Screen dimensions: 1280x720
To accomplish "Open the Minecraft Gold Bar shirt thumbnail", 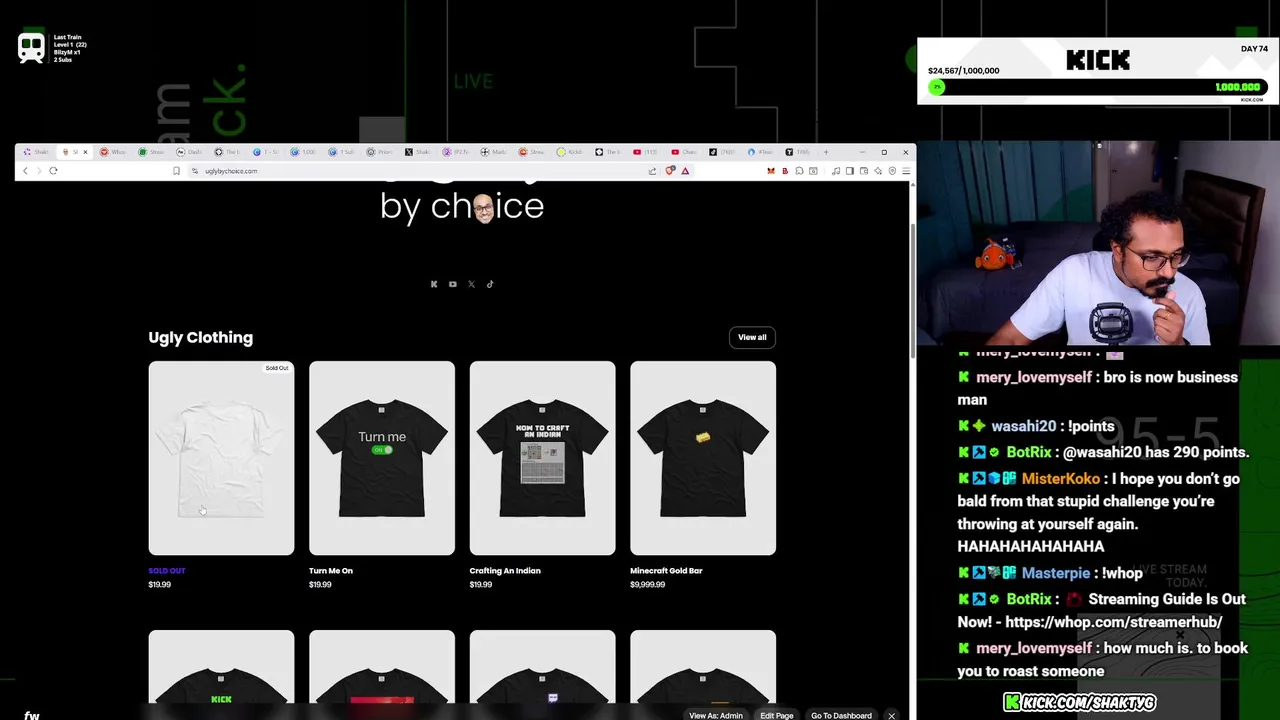I will point(703,458).
